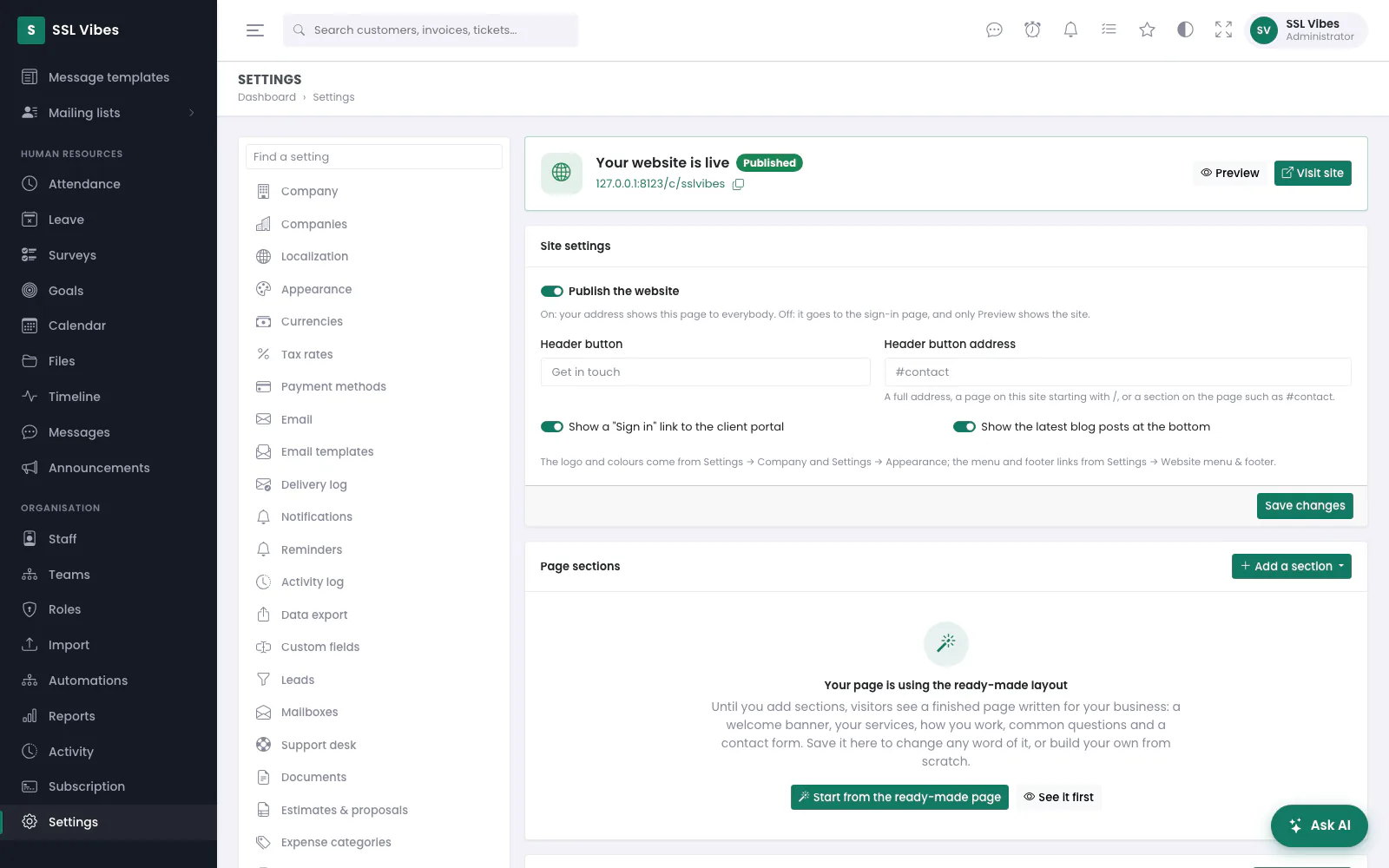Open Email templates in the settings list

(x=374, y=452)
